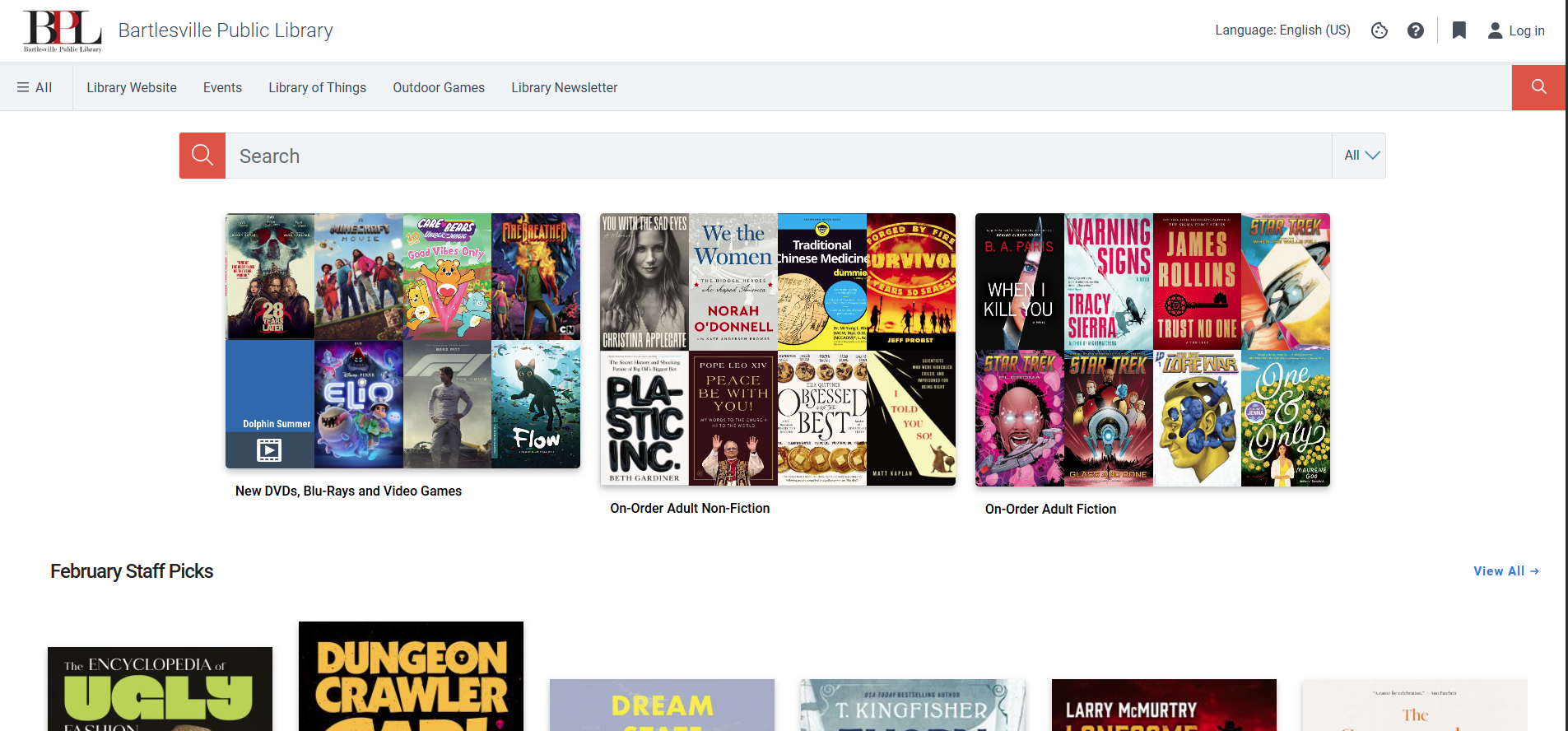Select Peace Be With You cover

coord(733,418)
